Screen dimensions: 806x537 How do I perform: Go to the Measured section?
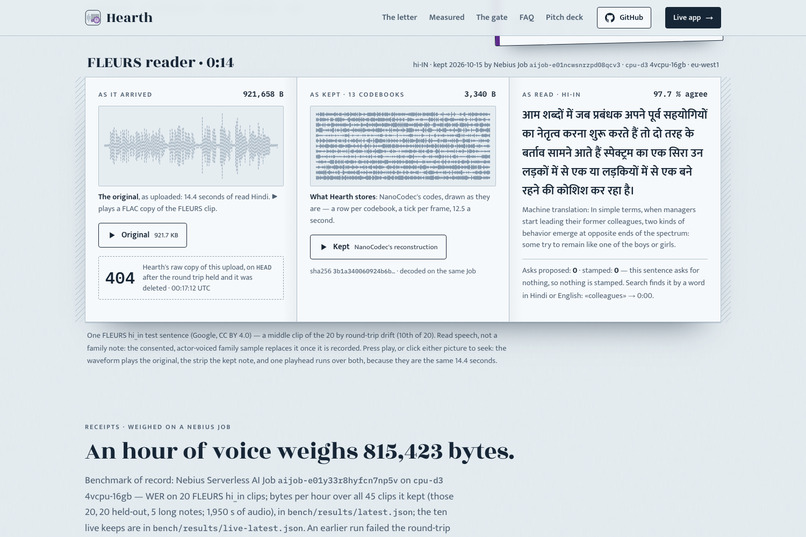[x=447, y=17]
